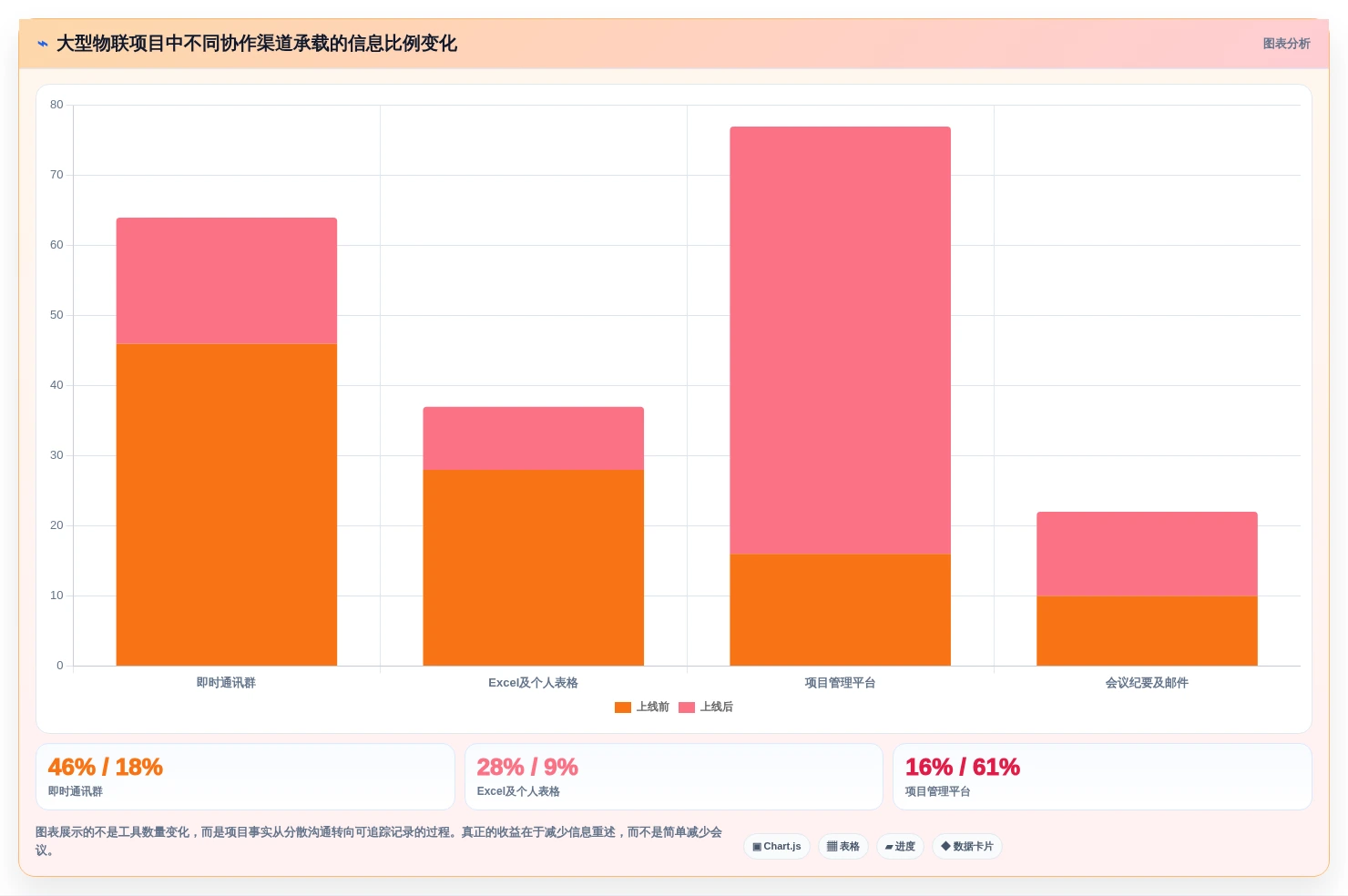Image resolution: width=1348 pixels, height=896 pixels.
Task: Click the orange 上线前 legend color box
Action: [623, 708]
